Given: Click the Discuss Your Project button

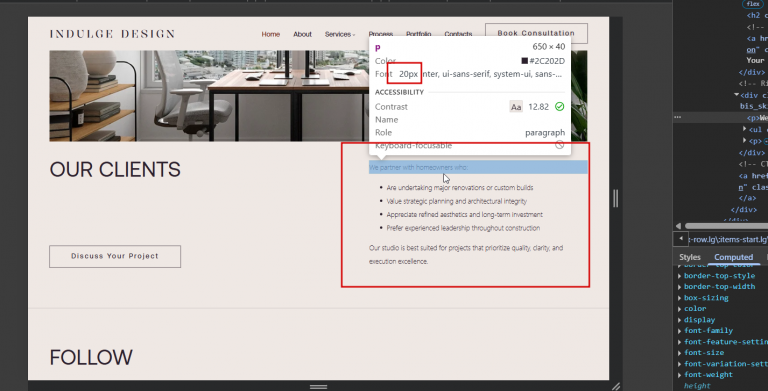Looking at the screenshot, I should point(115,256).
